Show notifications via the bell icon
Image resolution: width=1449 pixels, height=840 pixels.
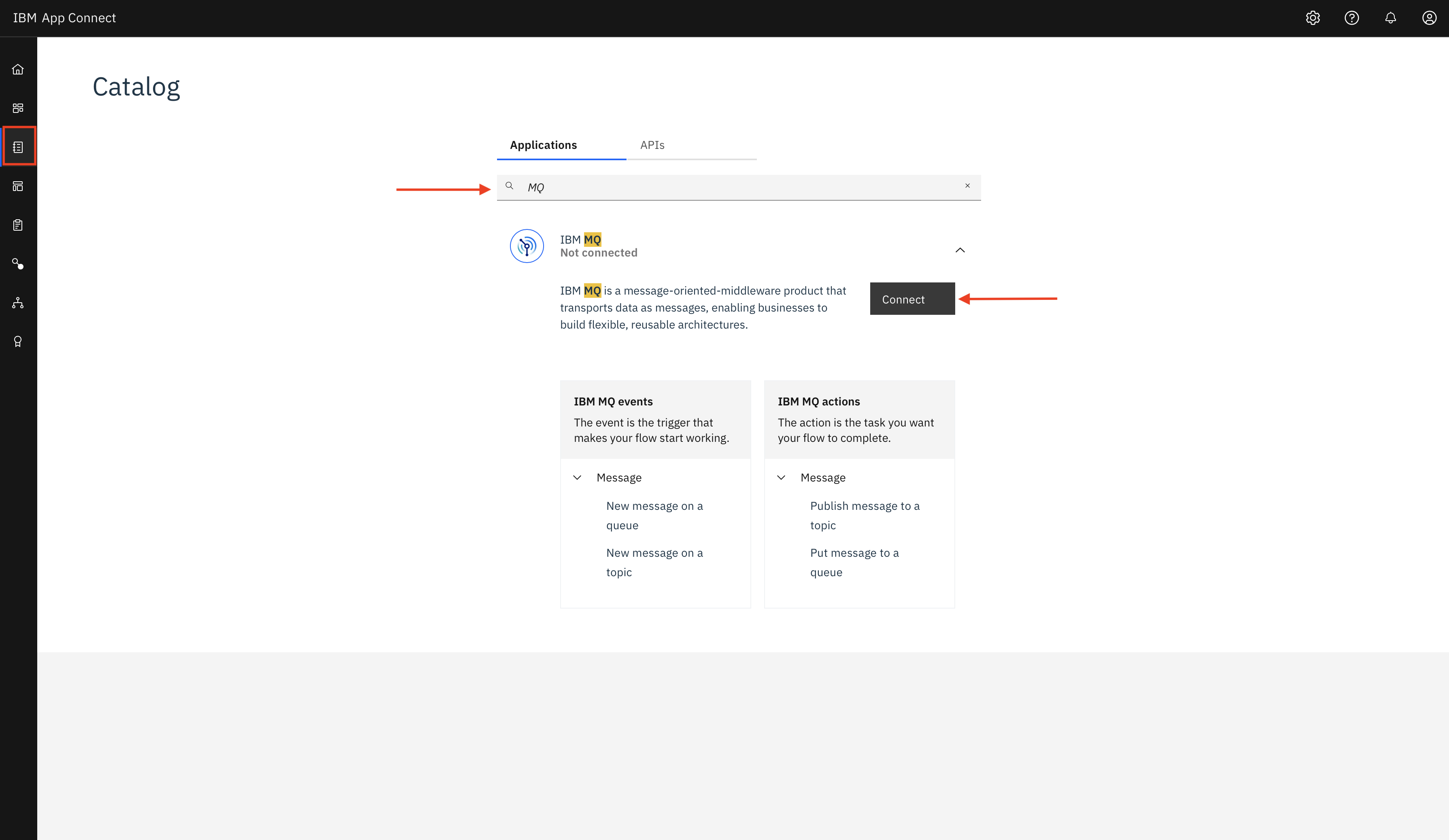pyautogui.click(x=1390, y=18)
